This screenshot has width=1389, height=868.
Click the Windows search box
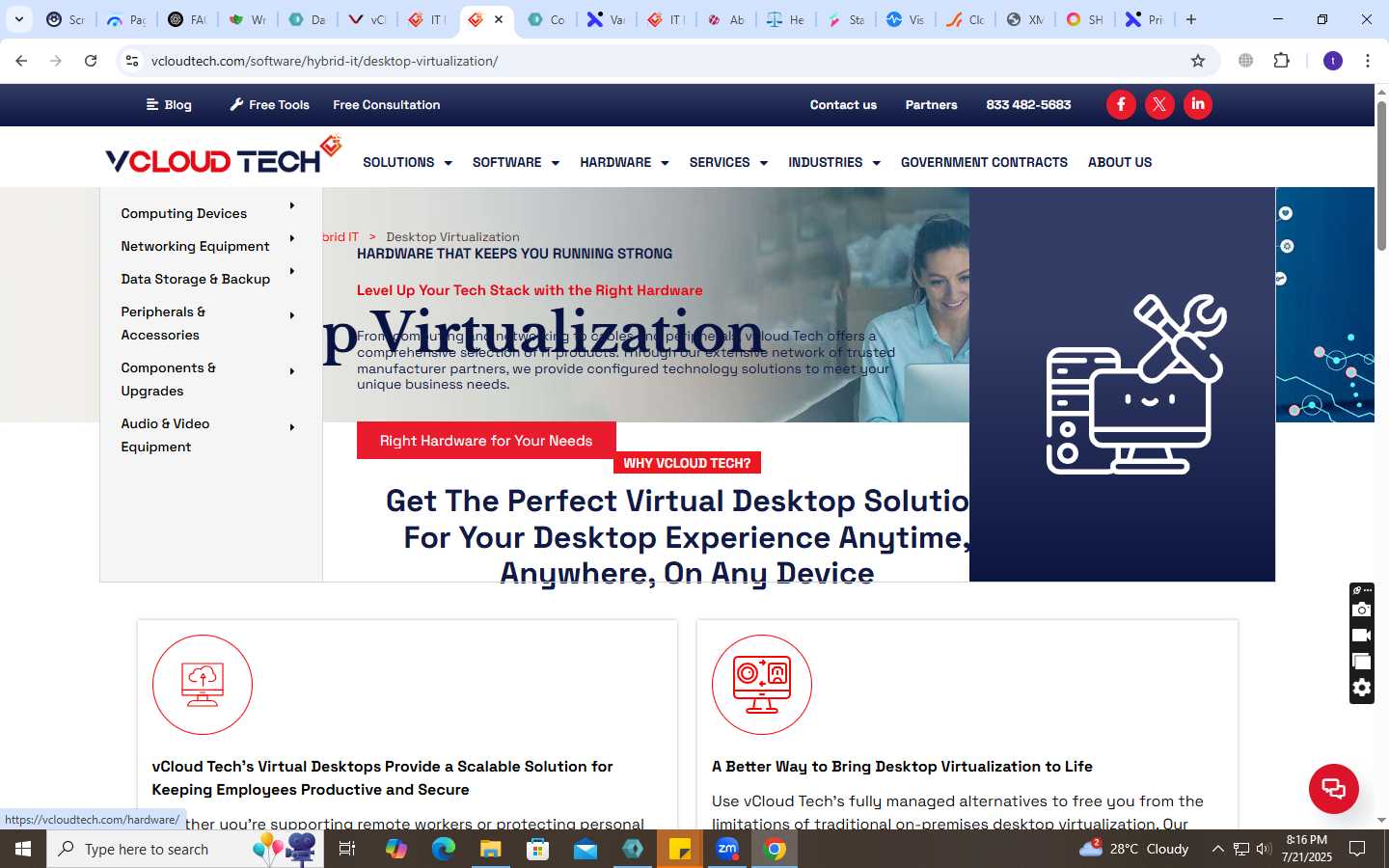coord(185,849)
